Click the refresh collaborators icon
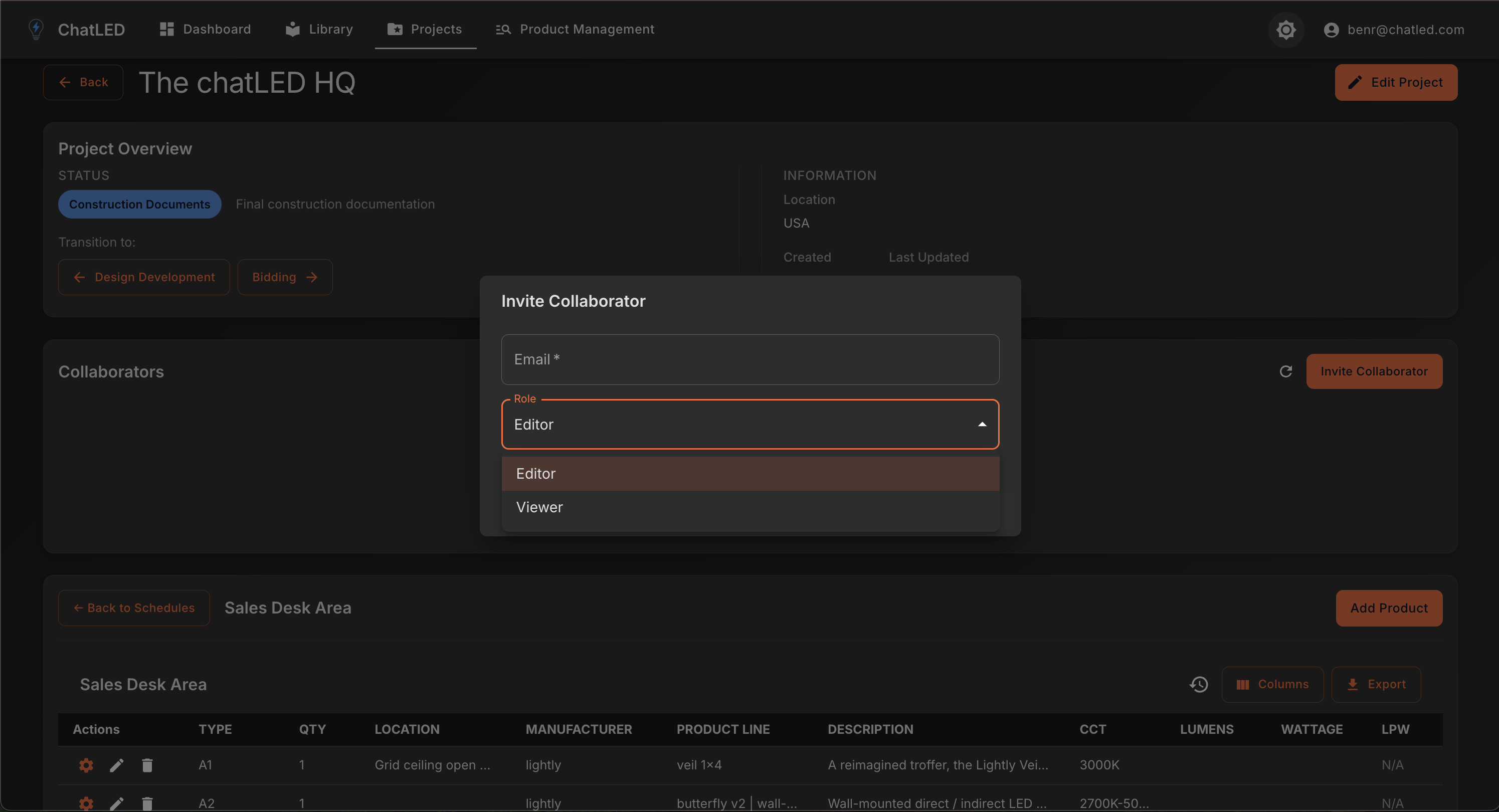Screen dimensions: 1499x812 [1285, 371]
